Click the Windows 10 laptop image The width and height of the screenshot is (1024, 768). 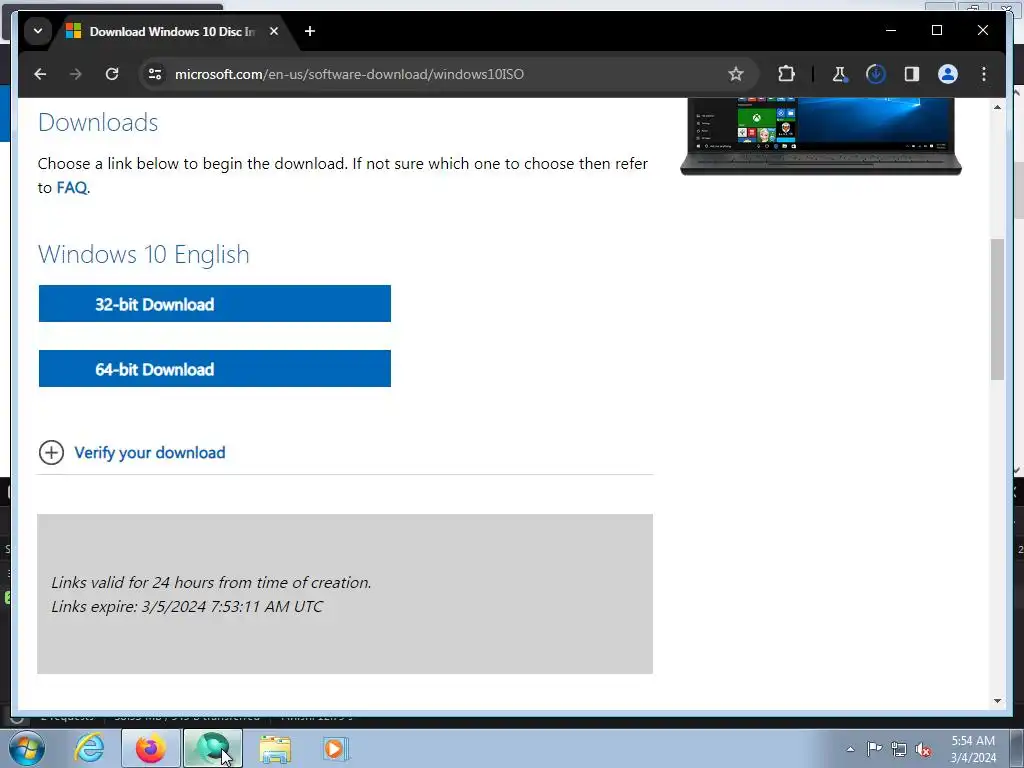[x=821, y=136]
